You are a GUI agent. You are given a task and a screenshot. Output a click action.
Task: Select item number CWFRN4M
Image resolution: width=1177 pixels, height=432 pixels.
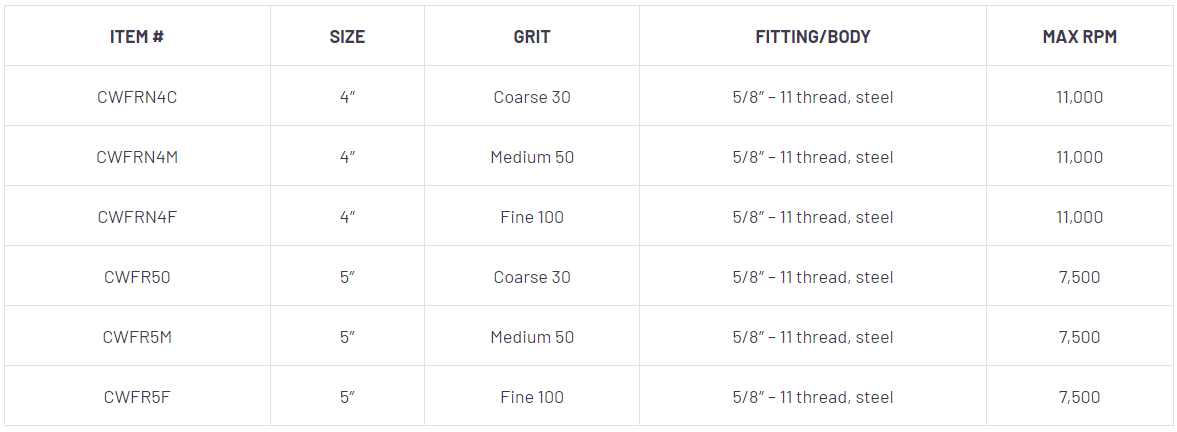coord(137,157)
